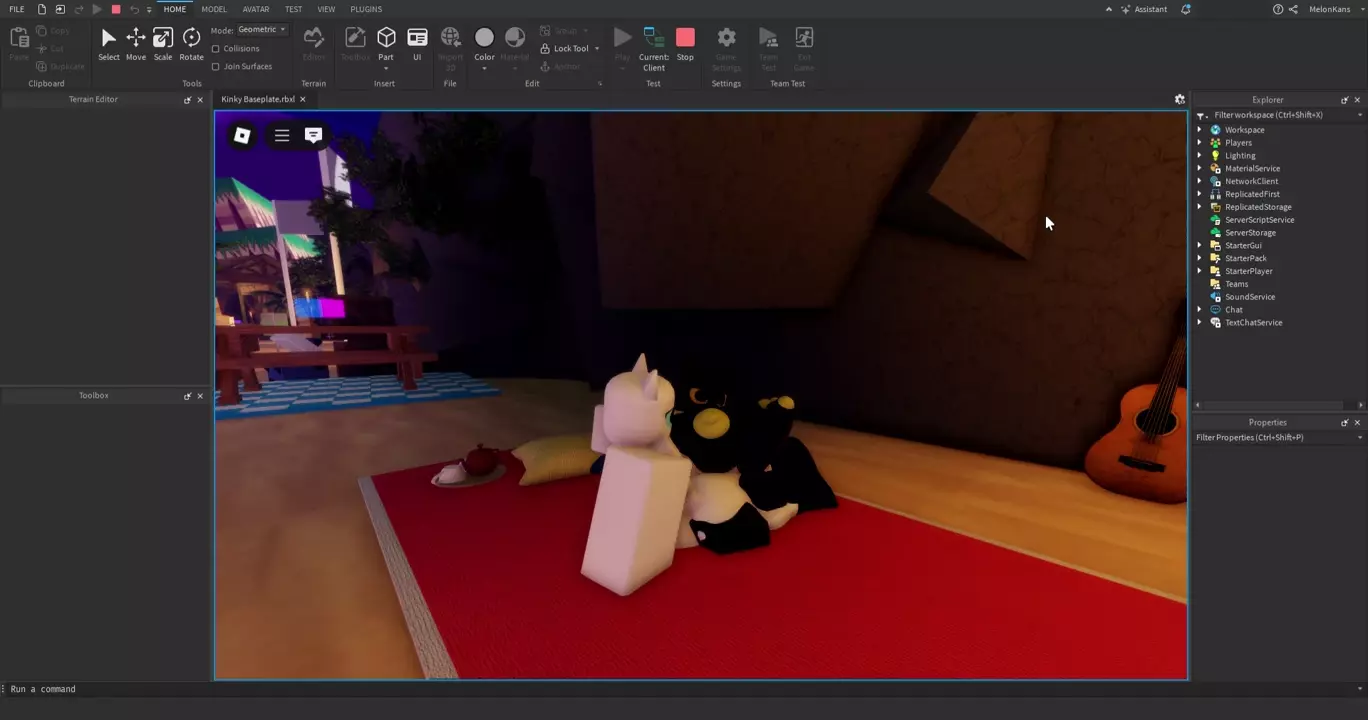
Task: Pick a color with the Color button
Action: [x=484, y=43]
